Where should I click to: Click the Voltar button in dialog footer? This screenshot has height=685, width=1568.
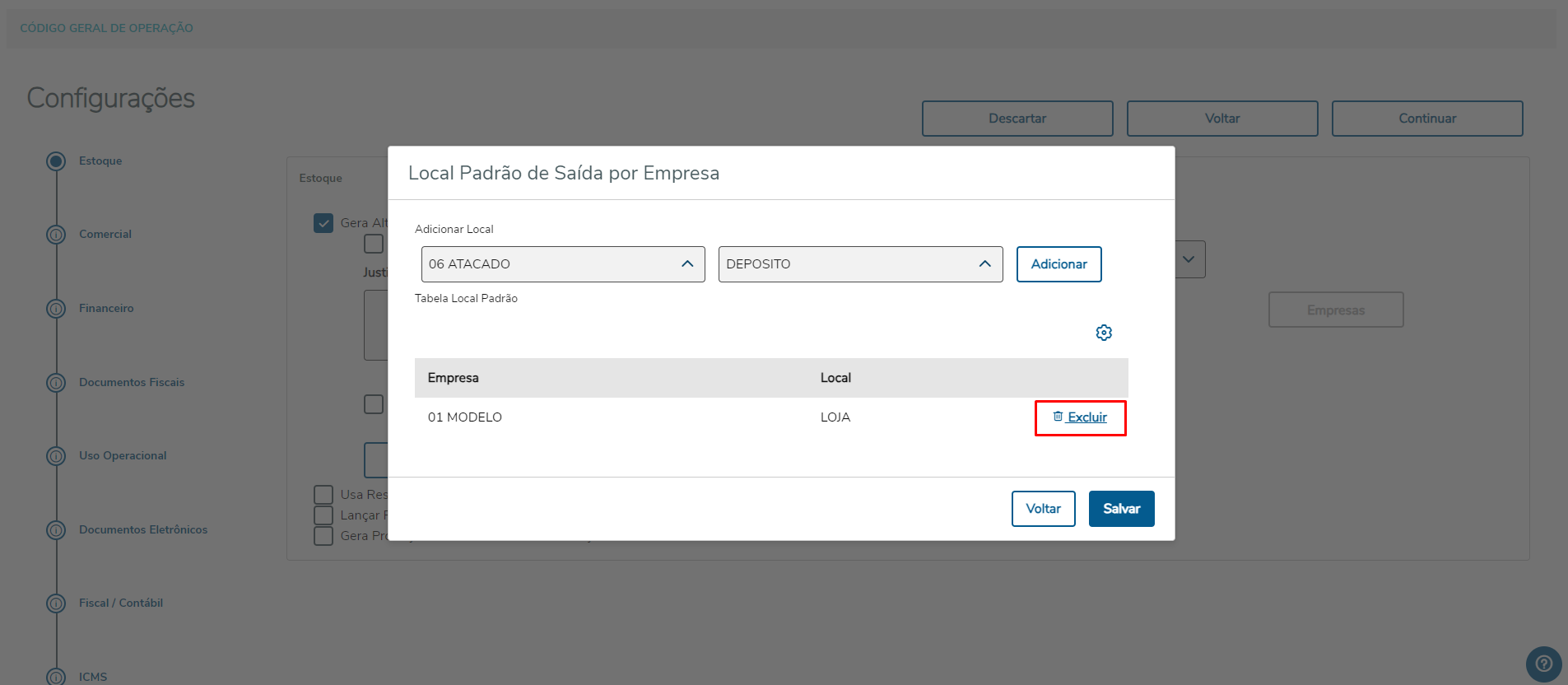[x=1043, y=509]
